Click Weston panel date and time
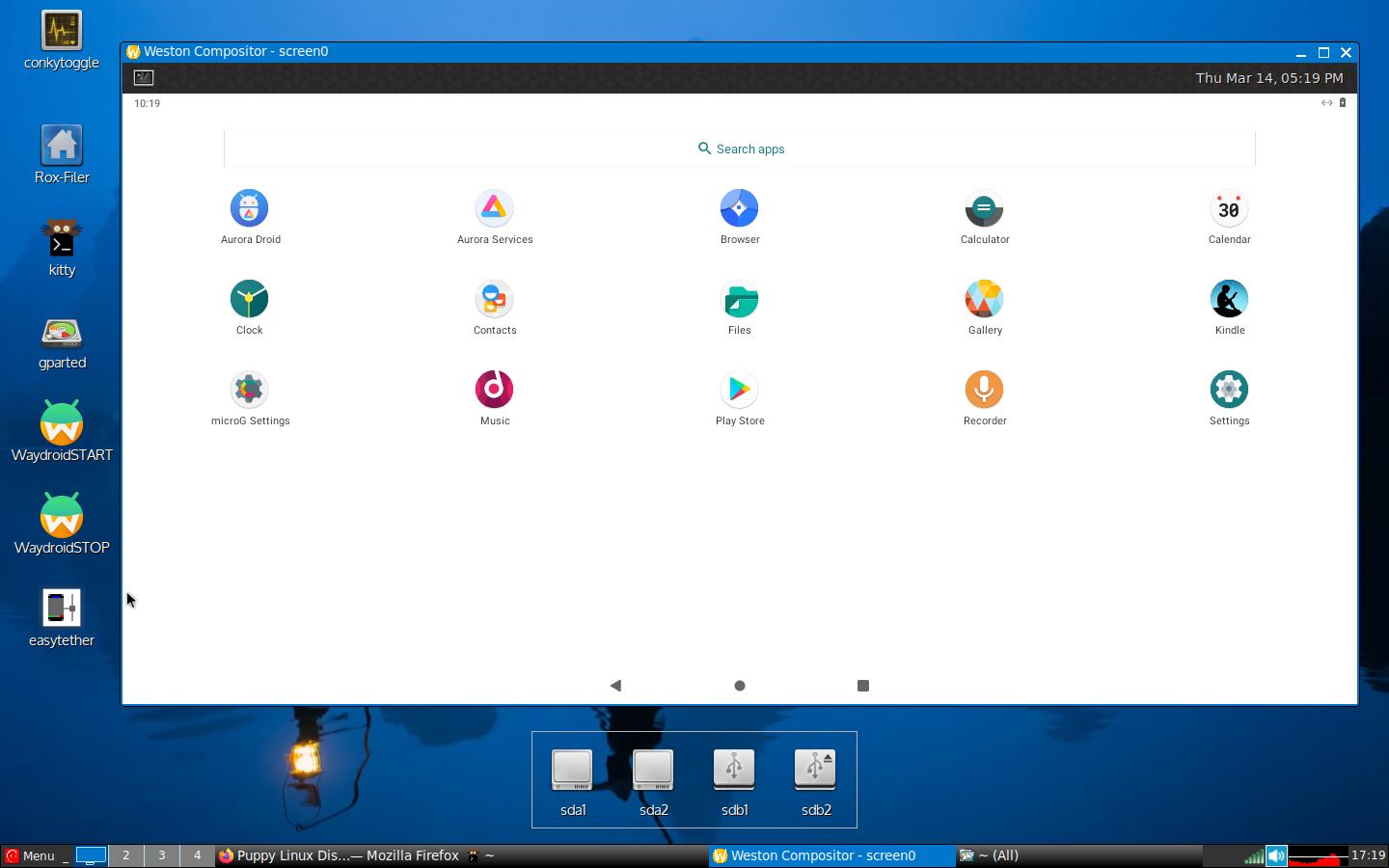Viewport: 1389px width, 868px height. (1269, 78)
